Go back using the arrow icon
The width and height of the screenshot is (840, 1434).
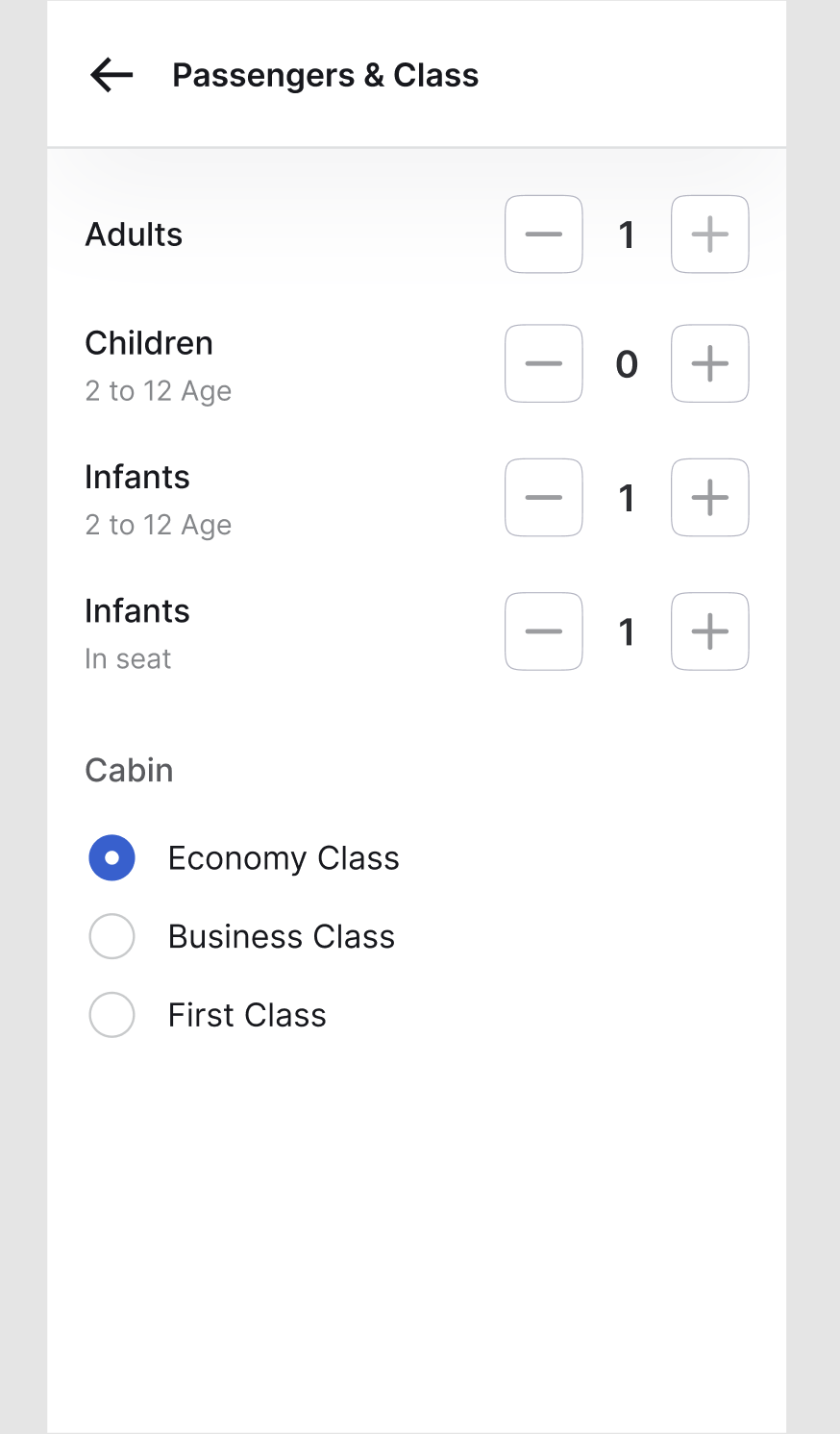pyautogui.click(x=111, y=75)
